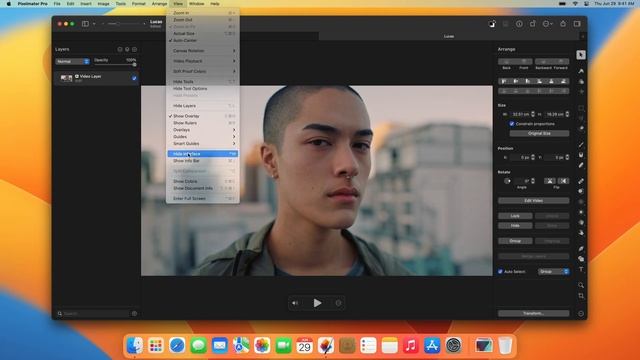
Task: Choose Actual Size from View menu
Action: (202, 33)
